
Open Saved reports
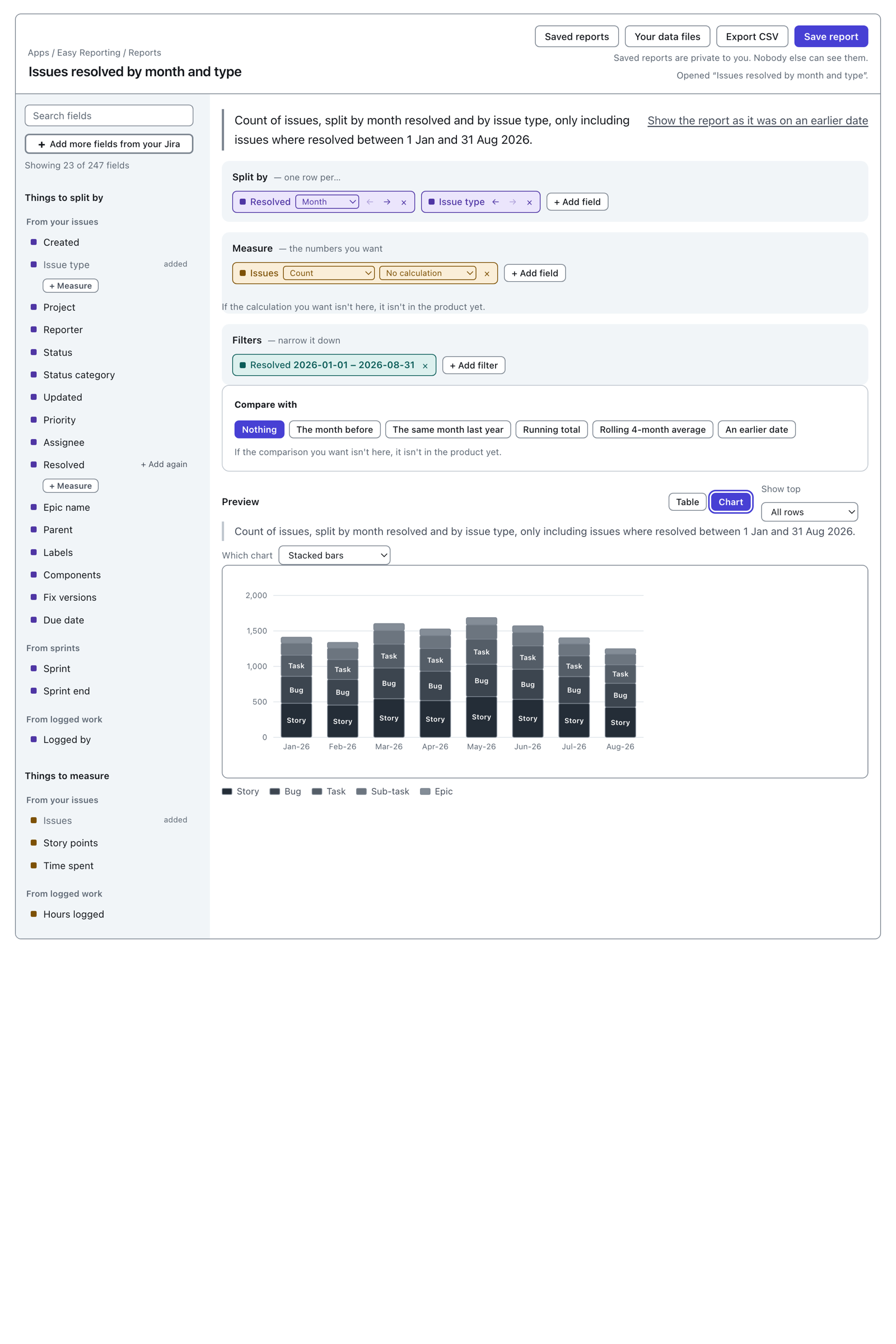tap(577, 36)
